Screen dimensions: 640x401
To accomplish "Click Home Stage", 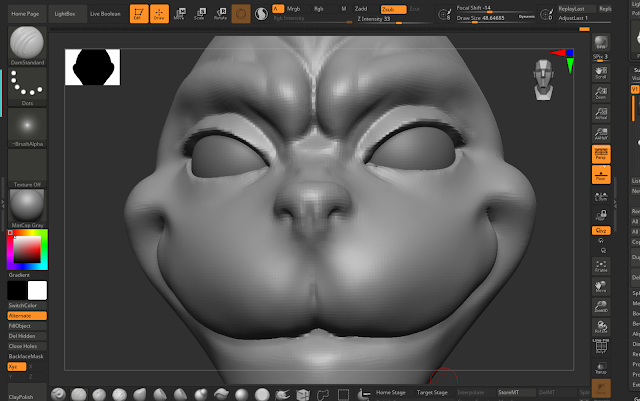I will 391,392.
